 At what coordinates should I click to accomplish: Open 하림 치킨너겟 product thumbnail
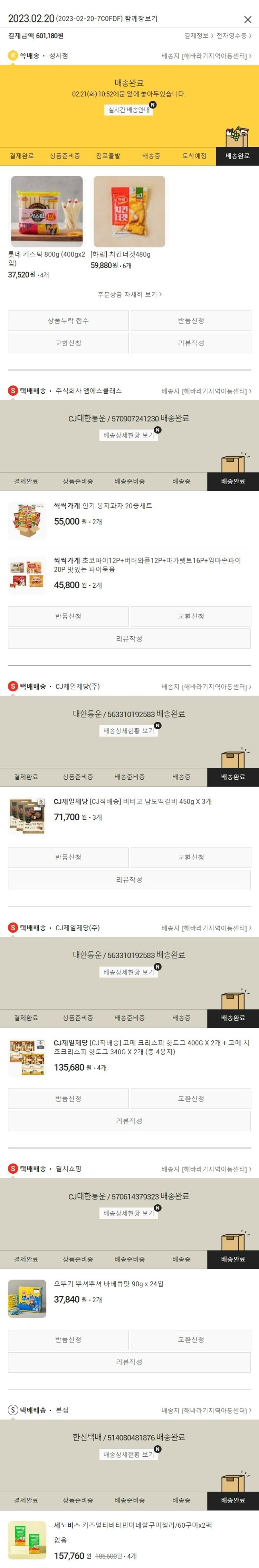pos(129,211)
